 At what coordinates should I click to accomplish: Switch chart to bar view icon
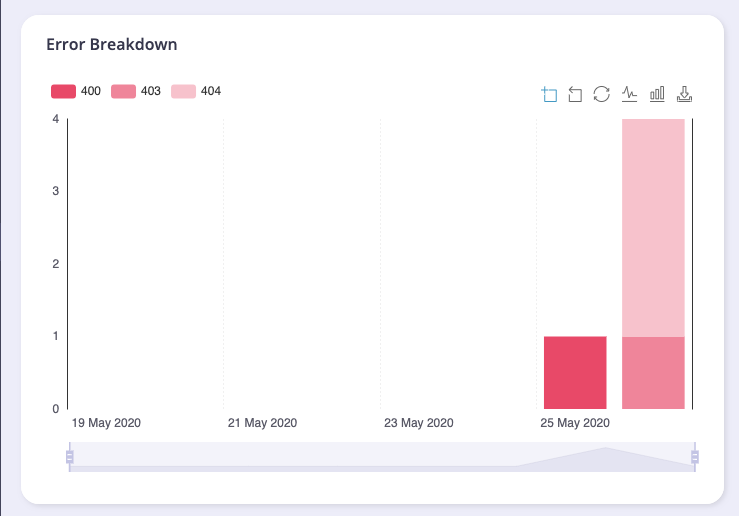tap(657, 94)
